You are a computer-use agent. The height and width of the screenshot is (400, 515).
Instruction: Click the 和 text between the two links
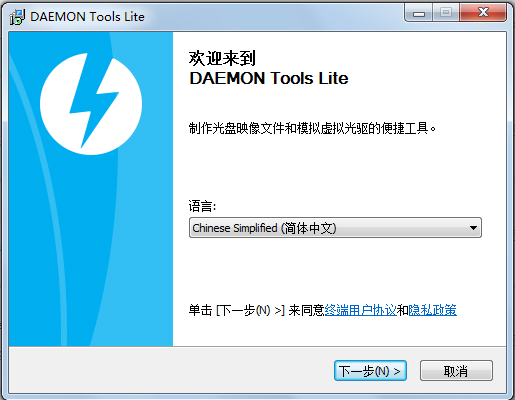tap(402, 310)
